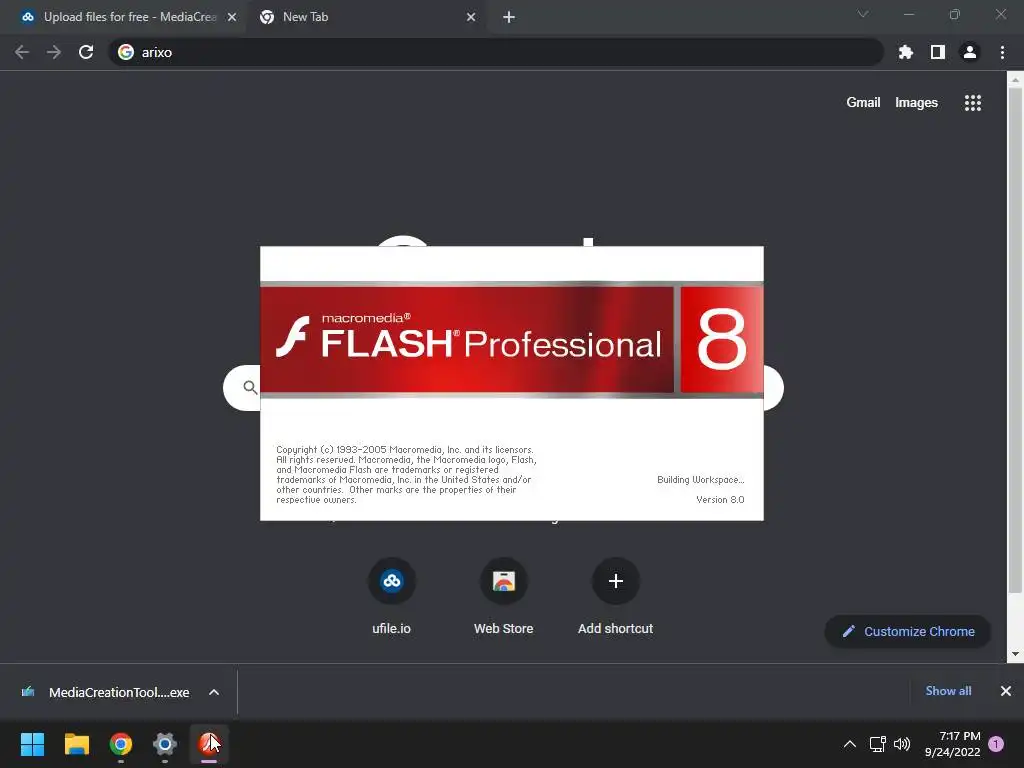The image size is (1024, 768).
Task: Open the Gmail link
Action: [x=863, y=103]
